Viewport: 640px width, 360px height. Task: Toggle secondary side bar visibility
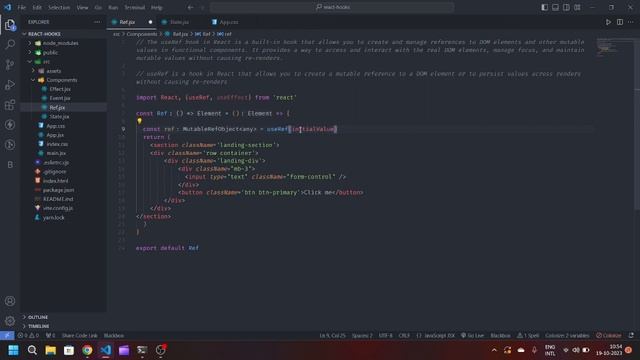(x=567, y=7)
